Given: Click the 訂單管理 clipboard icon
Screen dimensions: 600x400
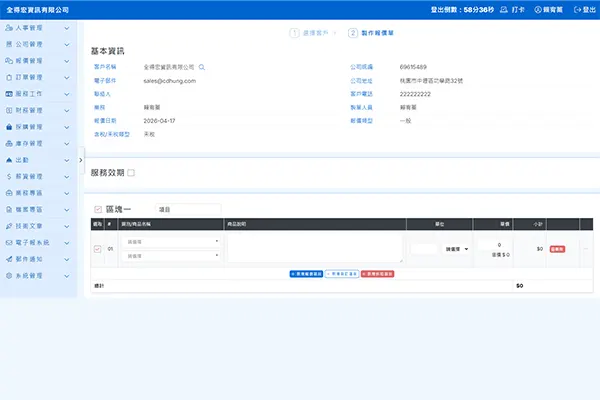Looking at the screenshot, I should click(9, 77).
